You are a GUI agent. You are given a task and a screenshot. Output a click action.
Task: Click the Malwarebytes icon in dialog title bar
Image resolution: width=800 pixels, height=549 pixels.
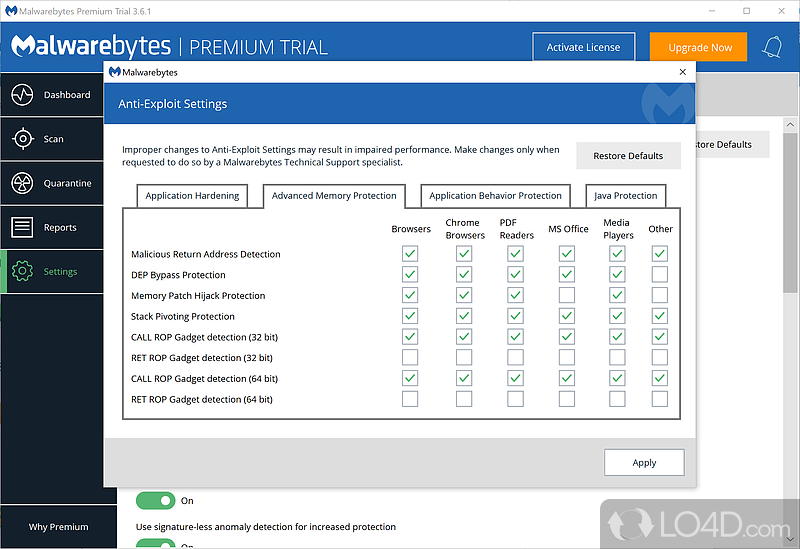[x=116, y=72]
